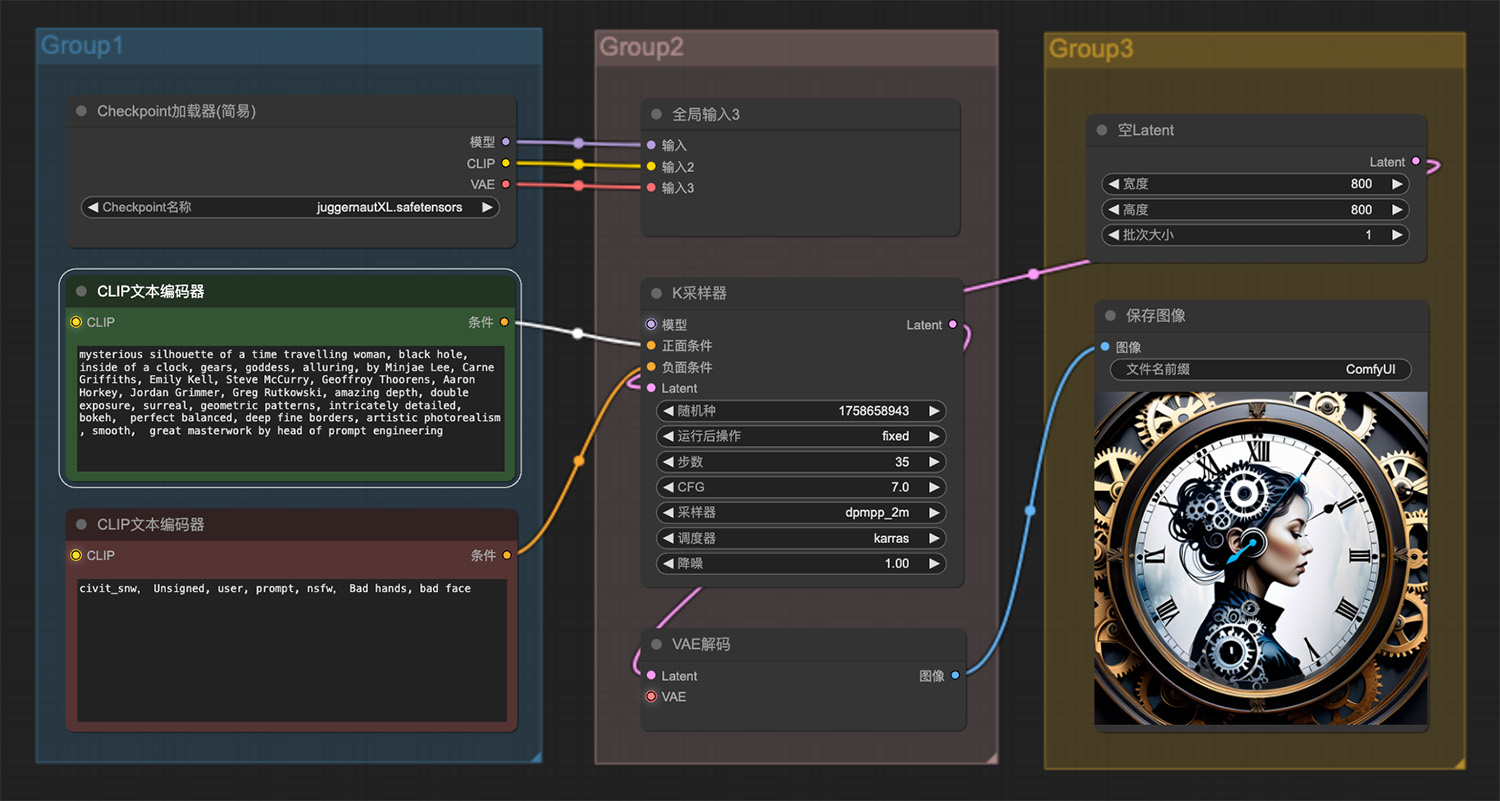
Task: Select the Group2 title
Action: (641, 47)
